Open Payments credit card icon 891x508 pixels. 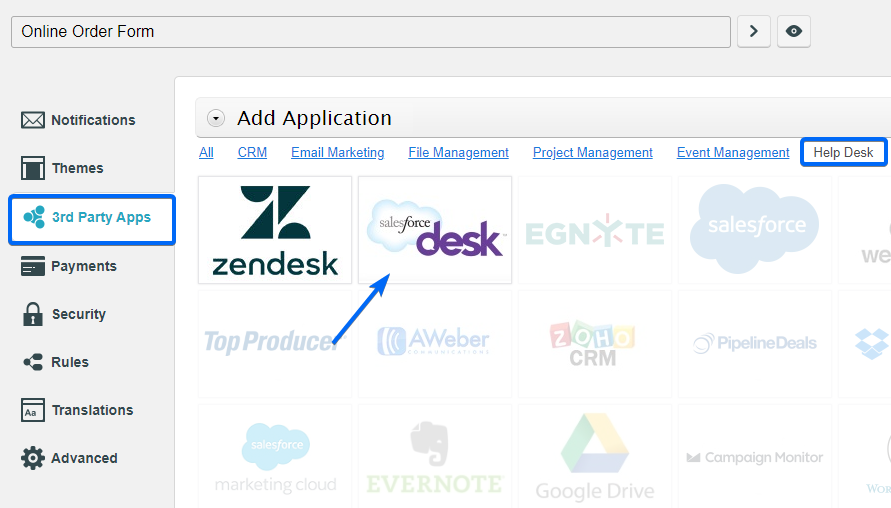(x=33, y=266)
